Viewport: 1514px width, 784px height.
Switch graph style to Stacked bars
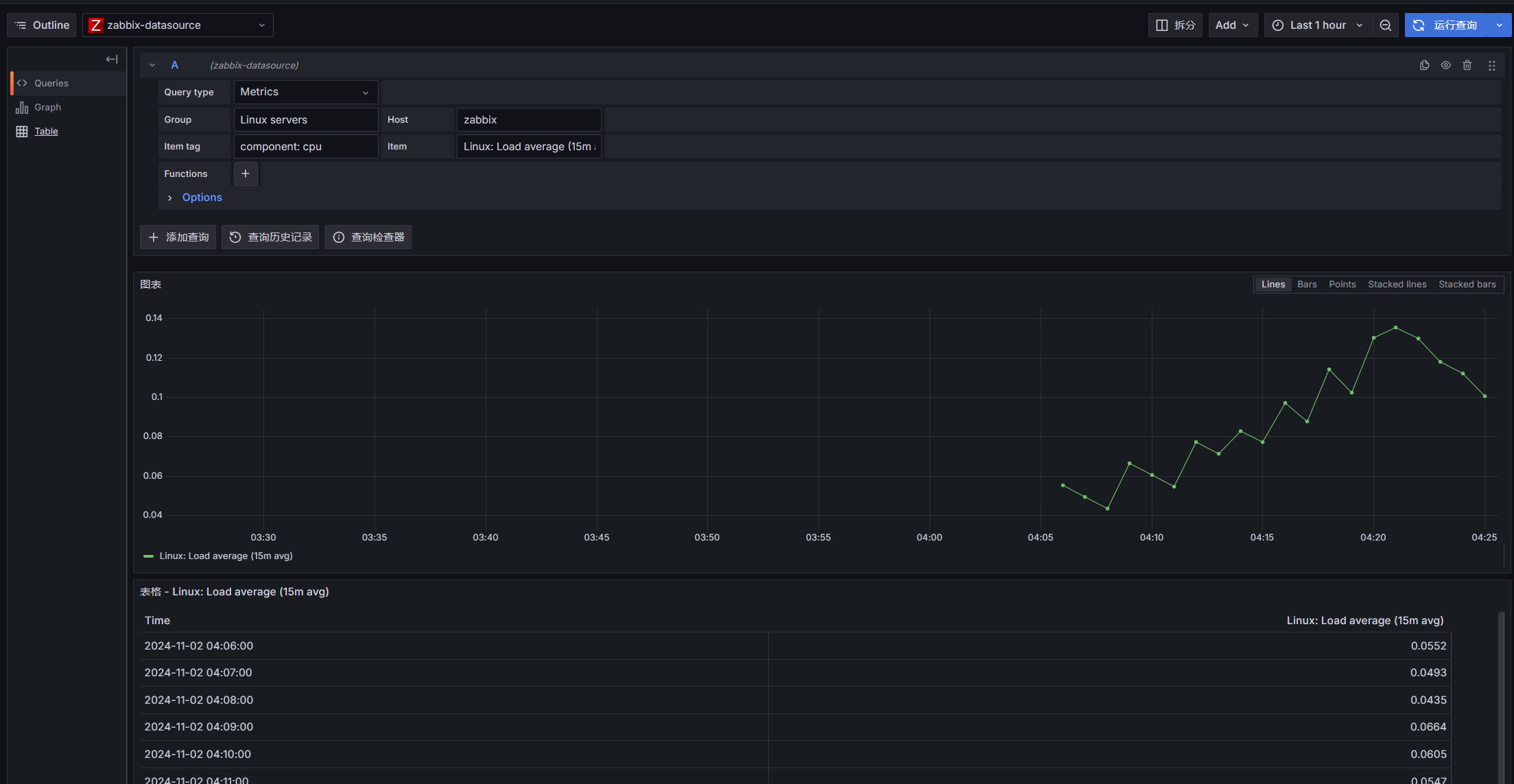(x=1467, y=285)
